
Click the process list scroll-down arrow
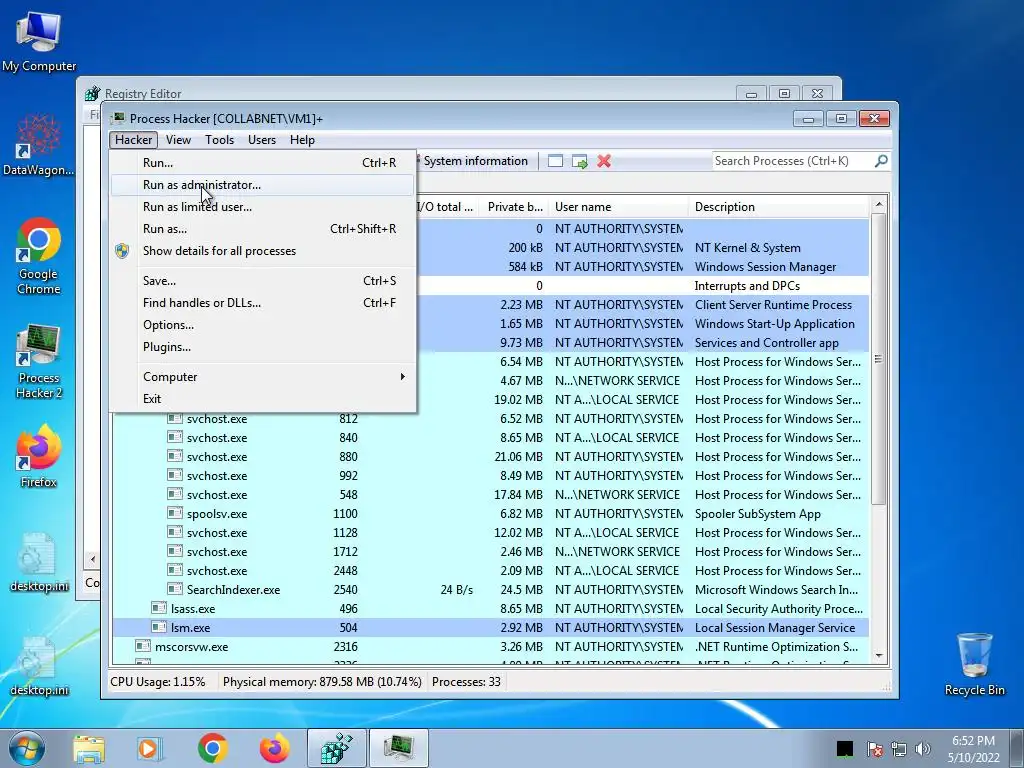[x=879, y=655]
